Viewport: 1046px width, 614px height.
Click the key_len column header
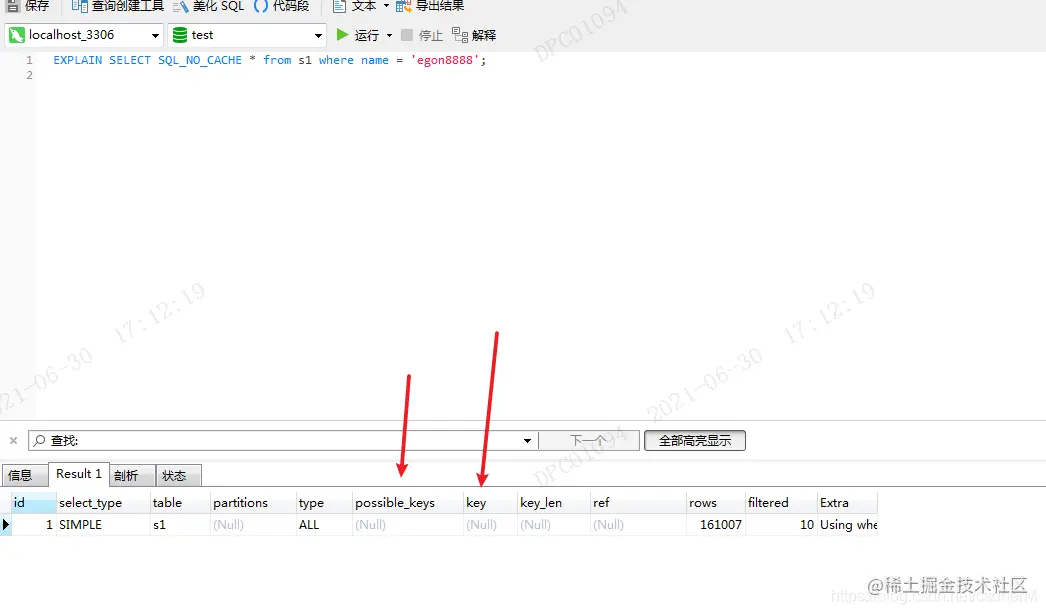click(554, 503)
